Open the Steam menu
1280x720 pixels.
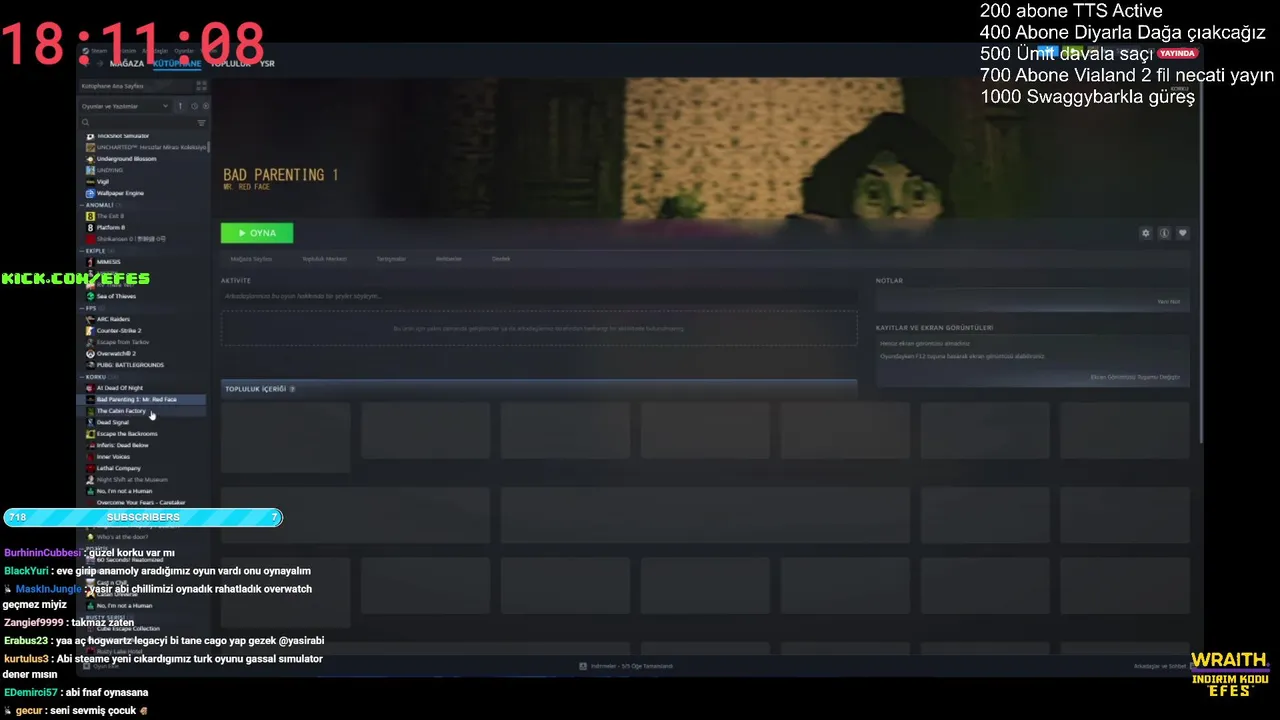point(101,51)
